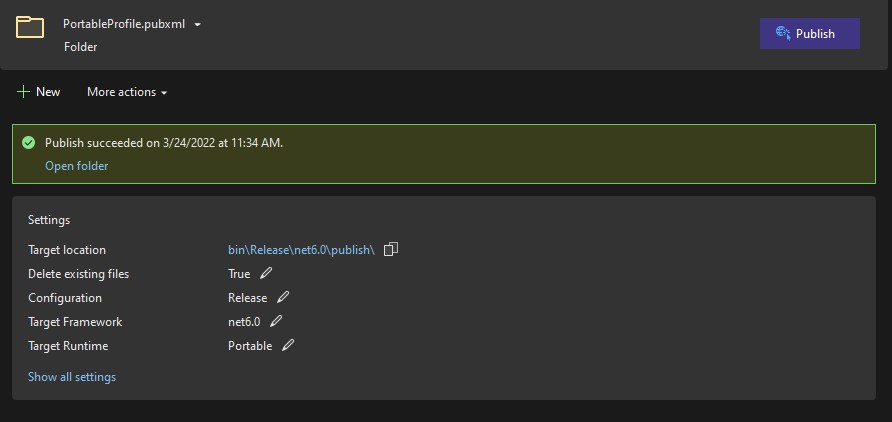Copy the target location path with copy icon
Image resolution: width=892 pixels, height=422 pixels.
click(x=391, y=249)
